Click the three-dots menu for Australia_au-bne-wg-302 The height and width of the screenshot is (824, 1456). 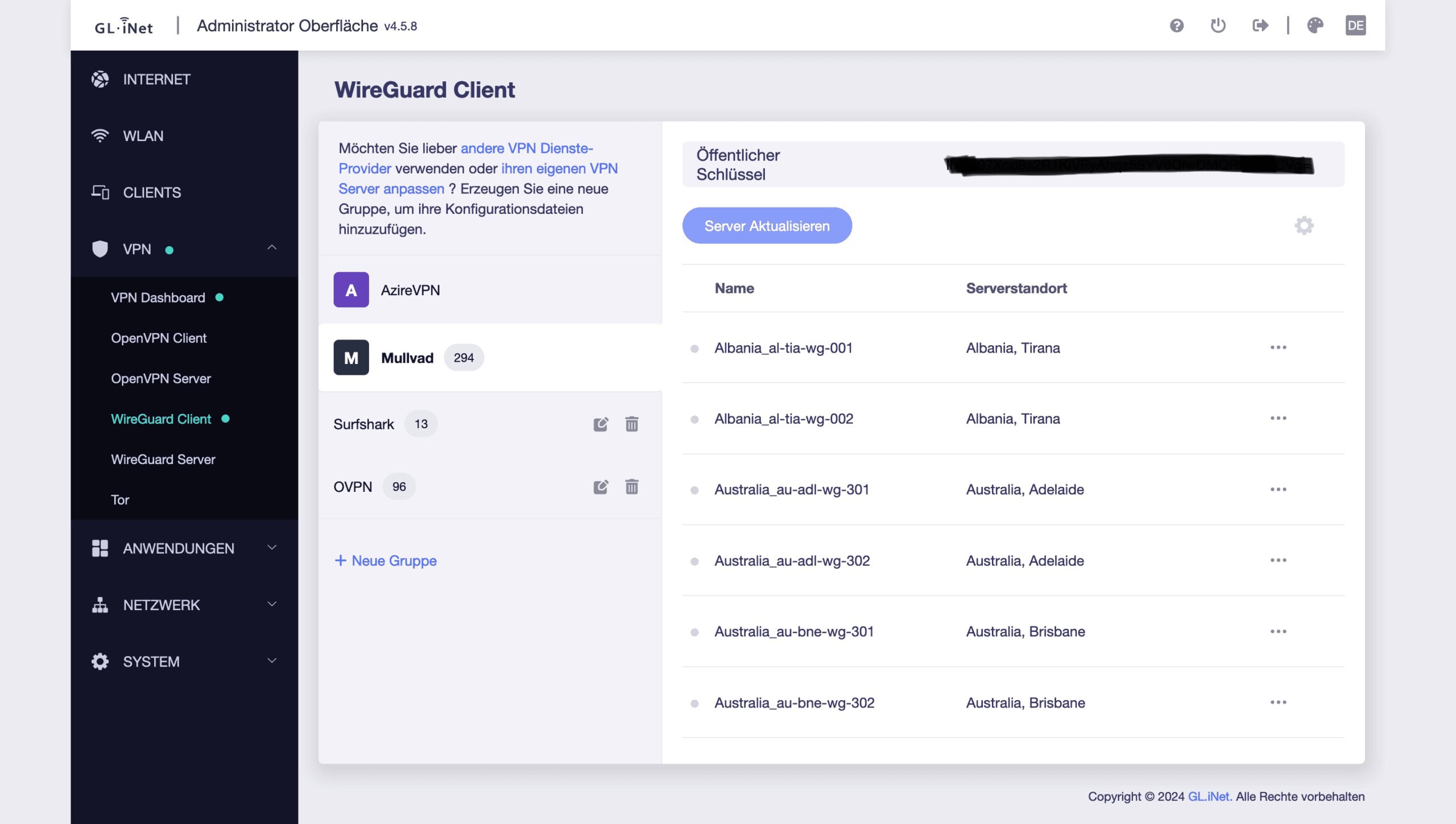click(x=1278, y=702)
